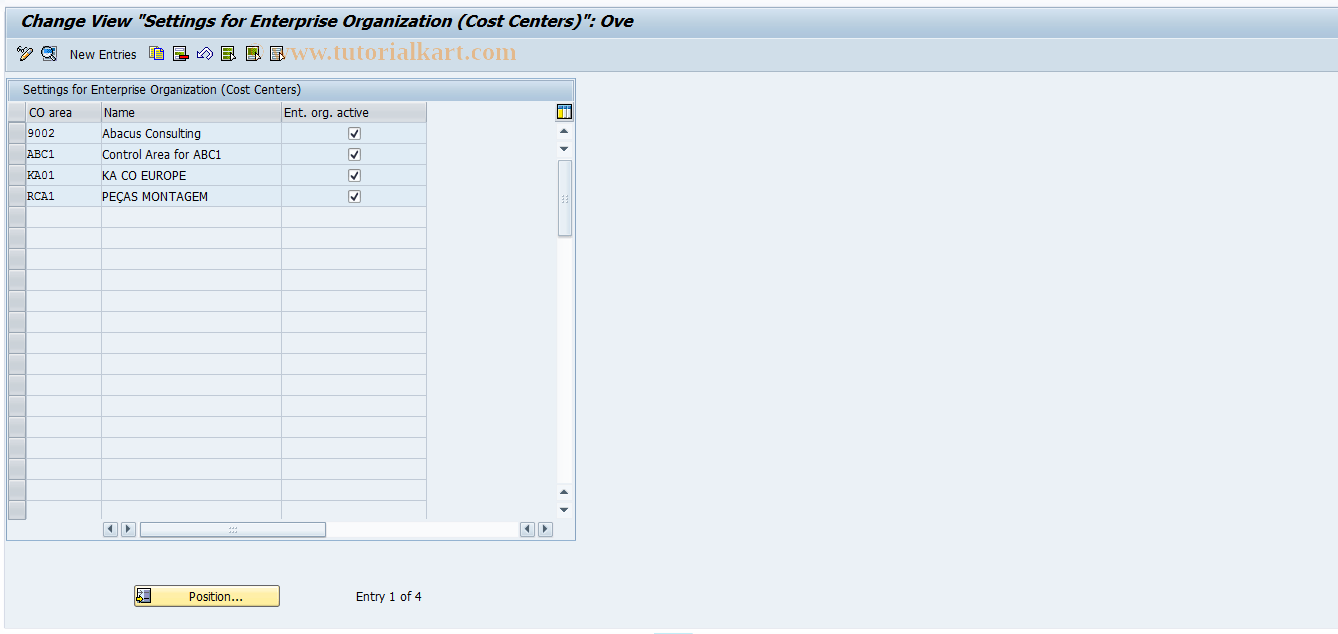Click the Select All entries icon
Screen dimensions: 1338x634
click(228, 54)
